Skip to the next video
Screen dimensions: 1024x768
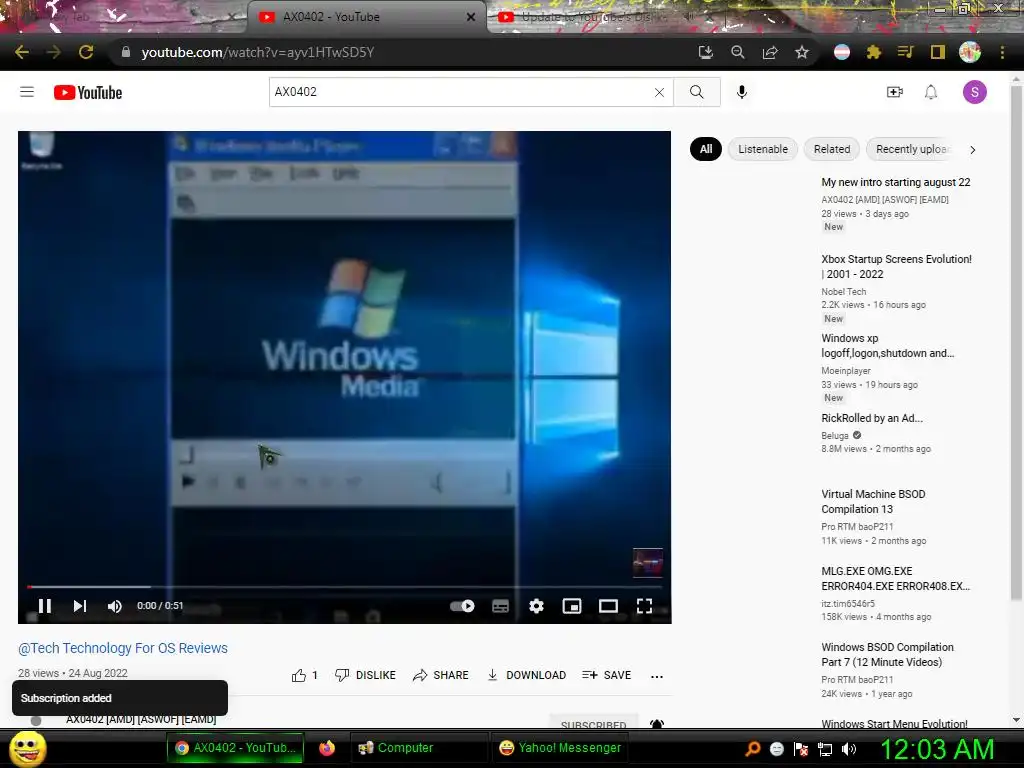pyautogui.click(x=80, y=606)
